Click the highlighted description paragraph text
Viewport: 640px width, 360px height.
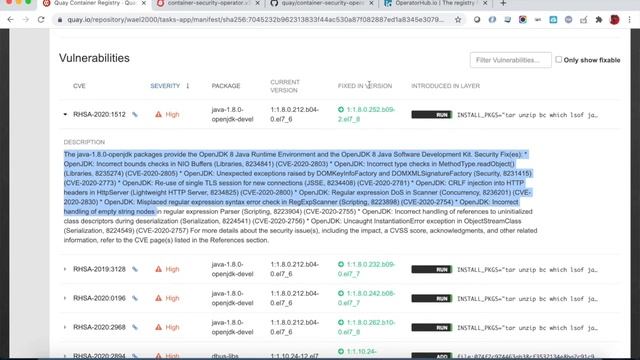point(298,183)
